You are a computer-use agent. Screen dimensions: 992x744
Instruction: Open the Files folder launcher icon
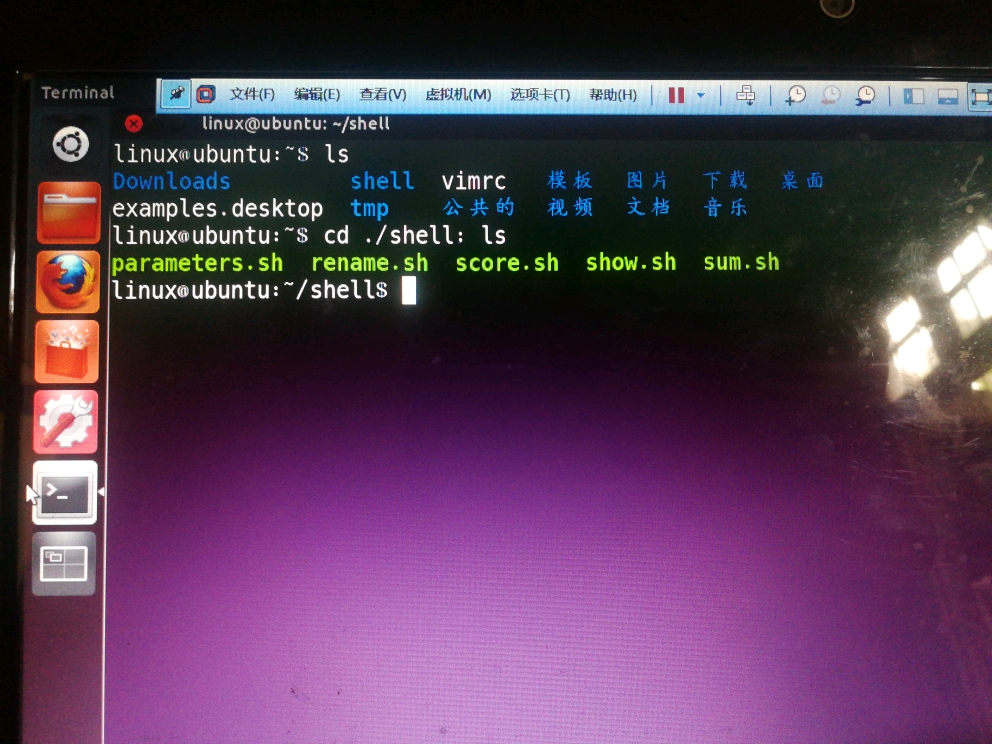(x=69, y=213)
